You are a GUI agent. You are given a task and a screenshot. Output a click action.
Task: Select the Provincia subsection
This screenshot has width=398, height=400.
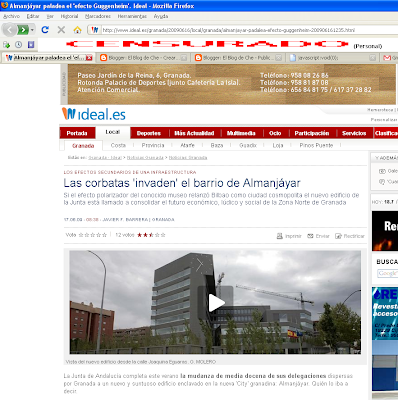coord(153,145)
